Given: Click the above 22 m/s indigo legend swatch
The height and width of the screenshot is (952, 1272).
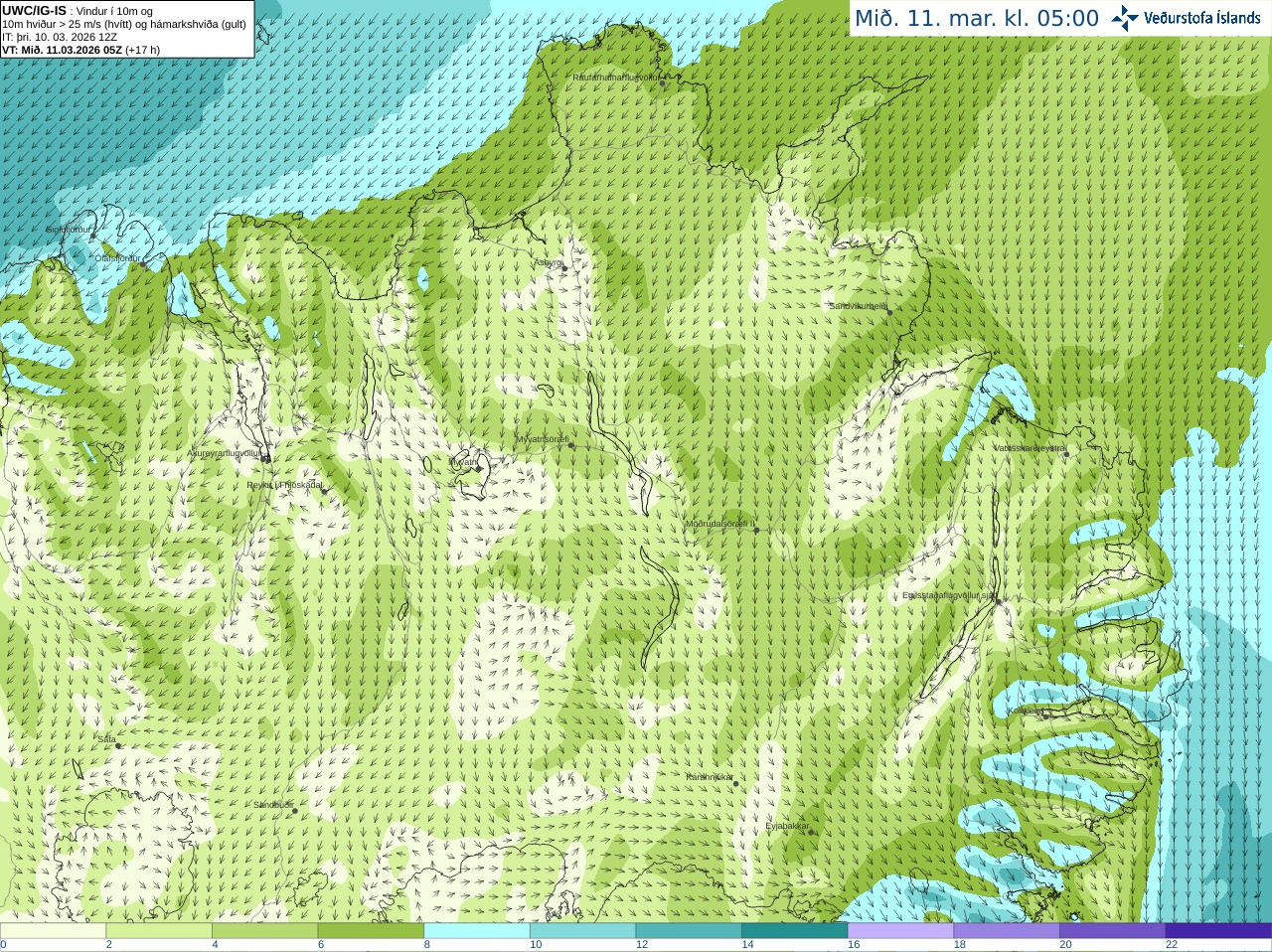Looking at the screenshot, I should (x=1219, y=930).
